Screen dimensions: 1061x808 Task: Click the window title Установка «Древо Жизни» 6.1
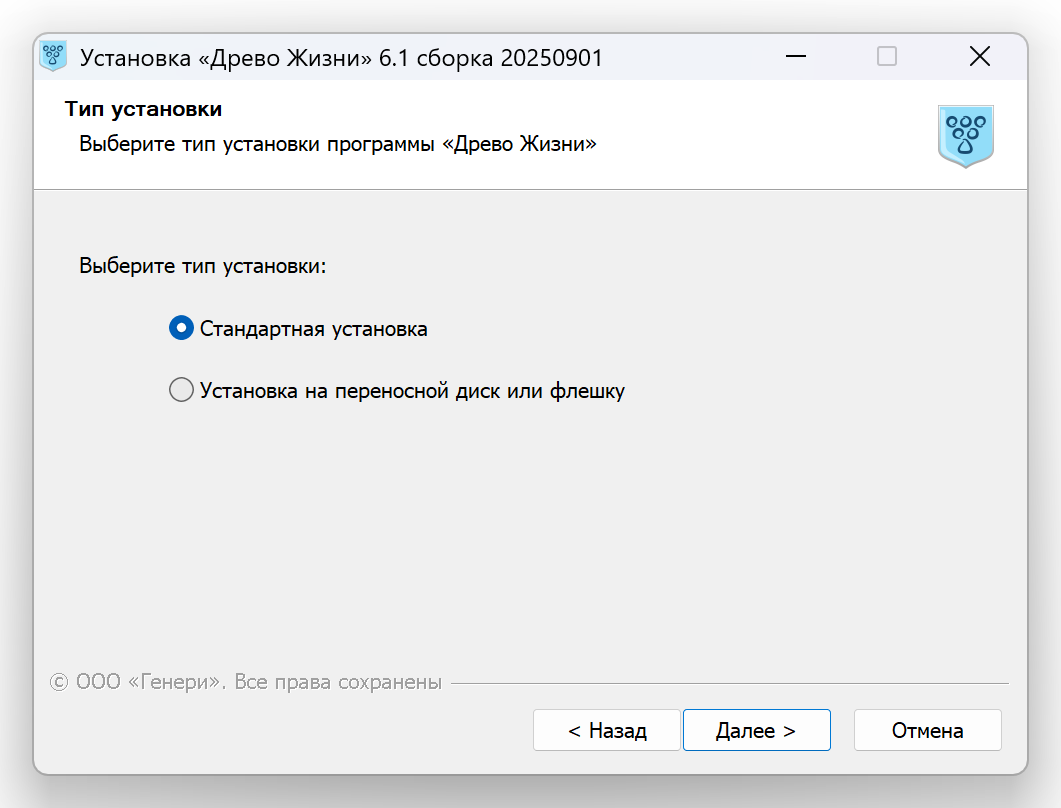coord(342,58)
